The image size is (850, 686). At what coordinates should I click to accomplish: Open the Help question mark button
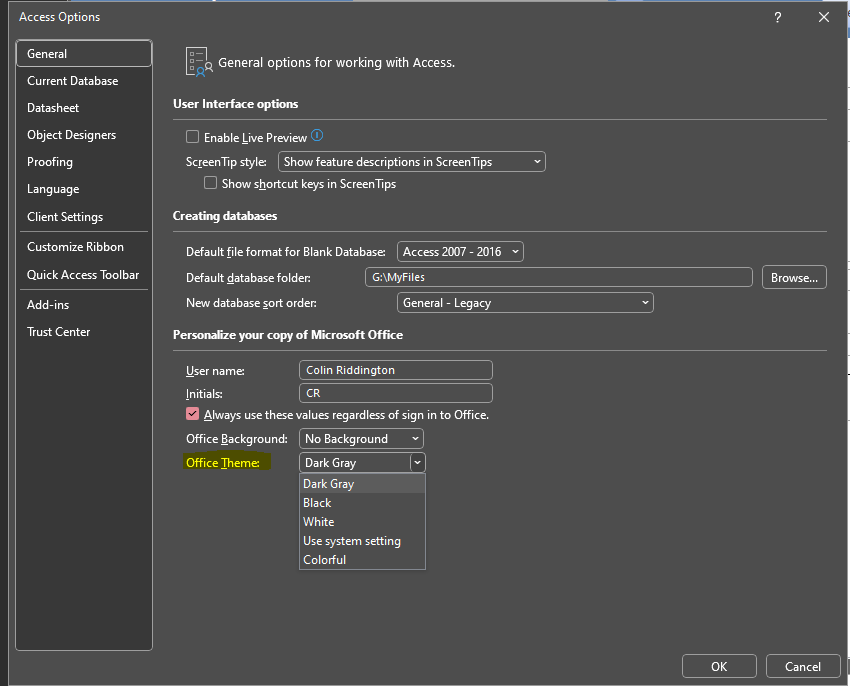click(777, 17)
